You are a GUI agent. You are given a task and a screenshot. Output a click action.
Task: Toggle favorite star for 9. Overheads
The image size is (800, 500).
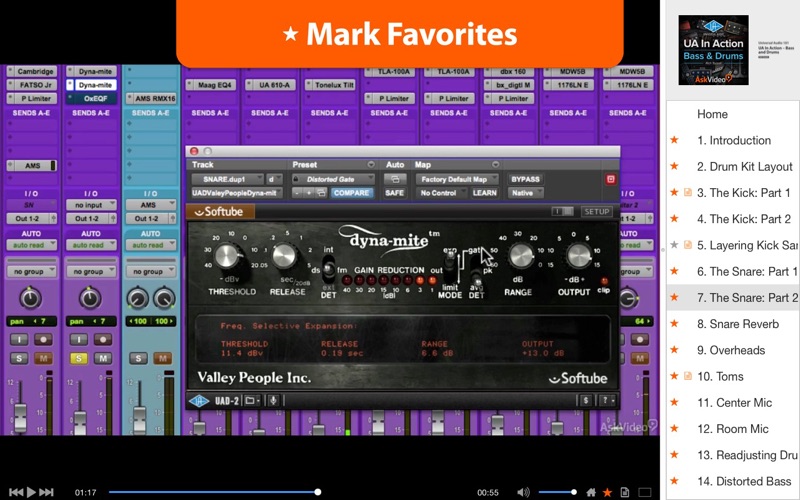coord(674,350)
